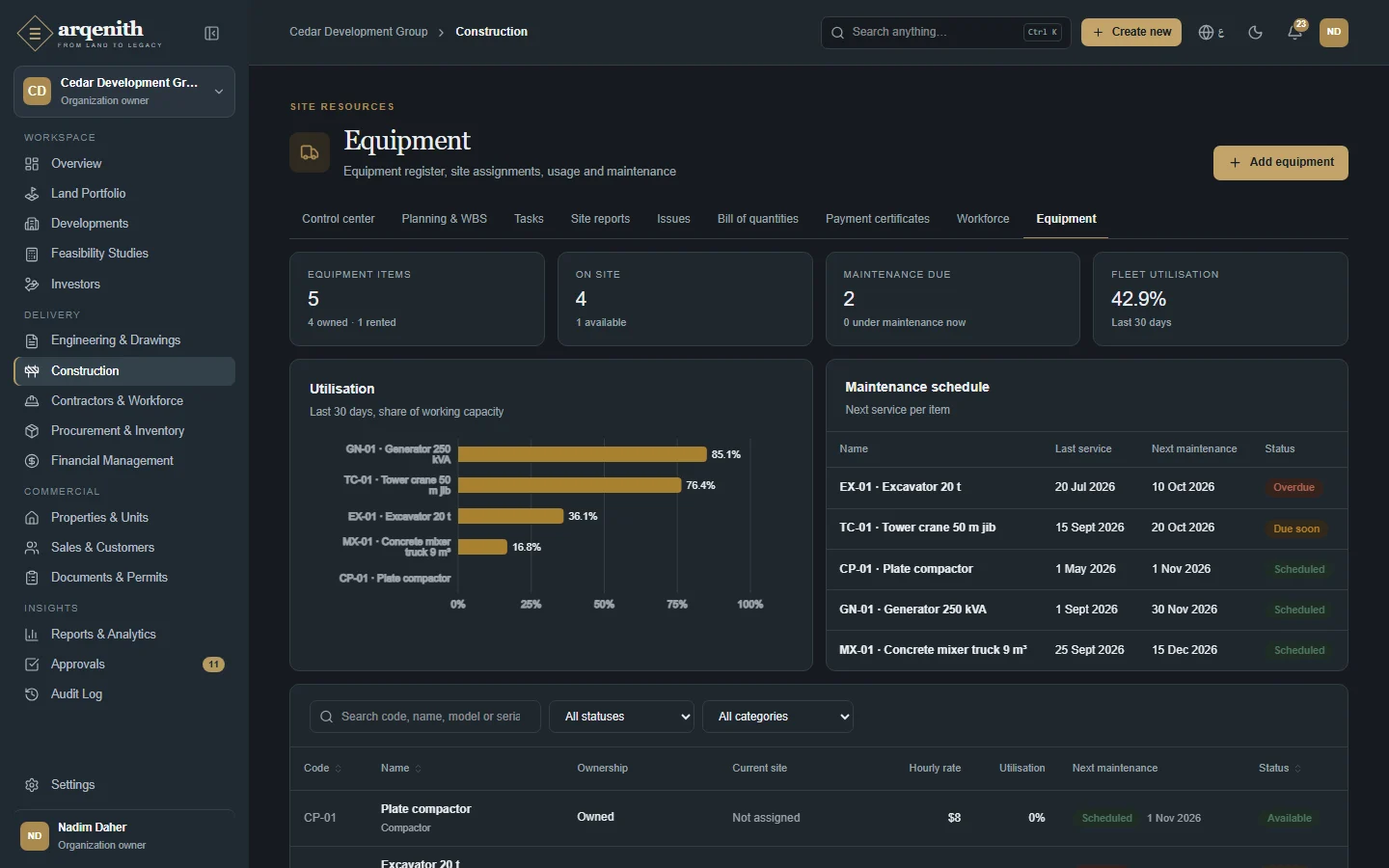Click the Create new button
Image resolution: width=1389 pixels, height=868 pixels.
(x=1131, y=33)
